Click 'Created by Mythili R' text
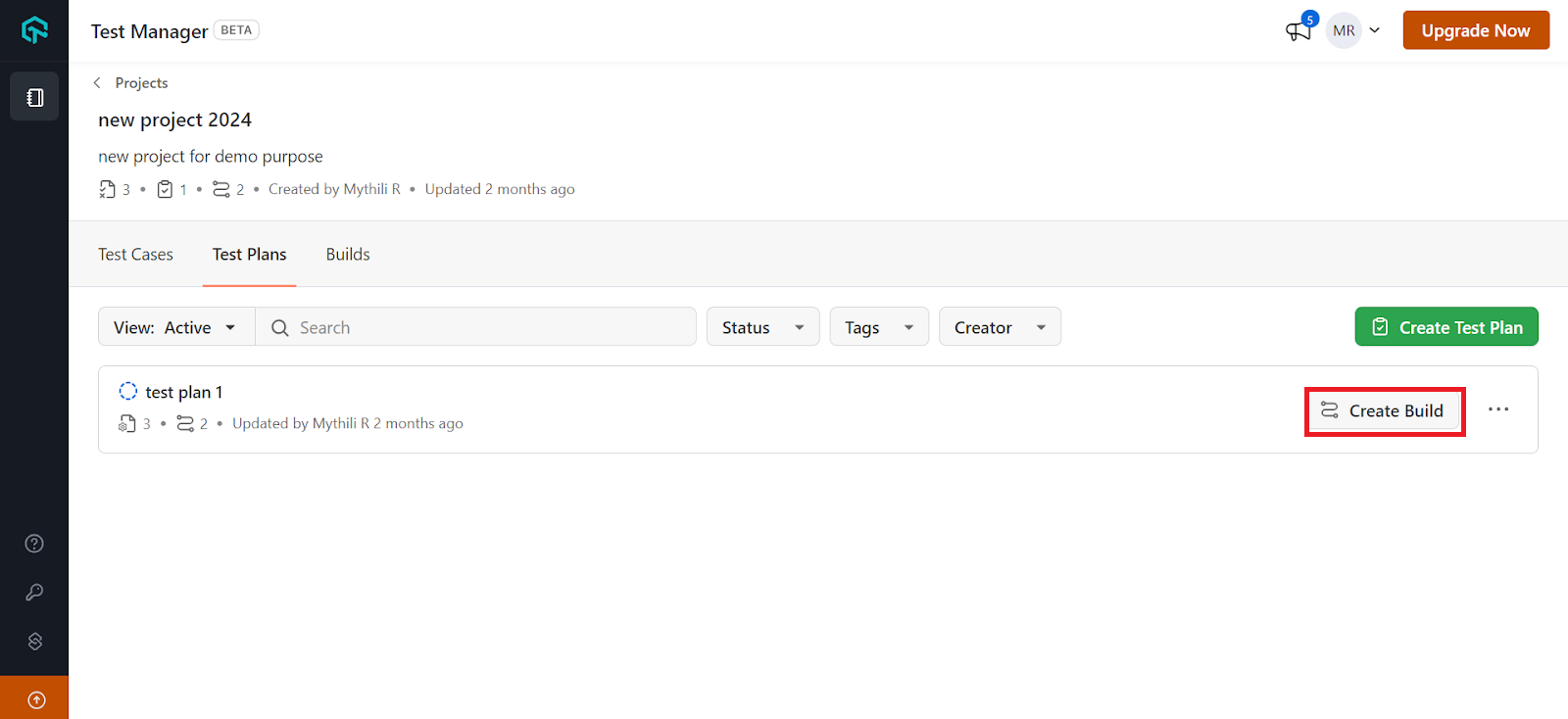This screenshot has height=719, width=1568. pyautogui.click(x=334, y=189)
